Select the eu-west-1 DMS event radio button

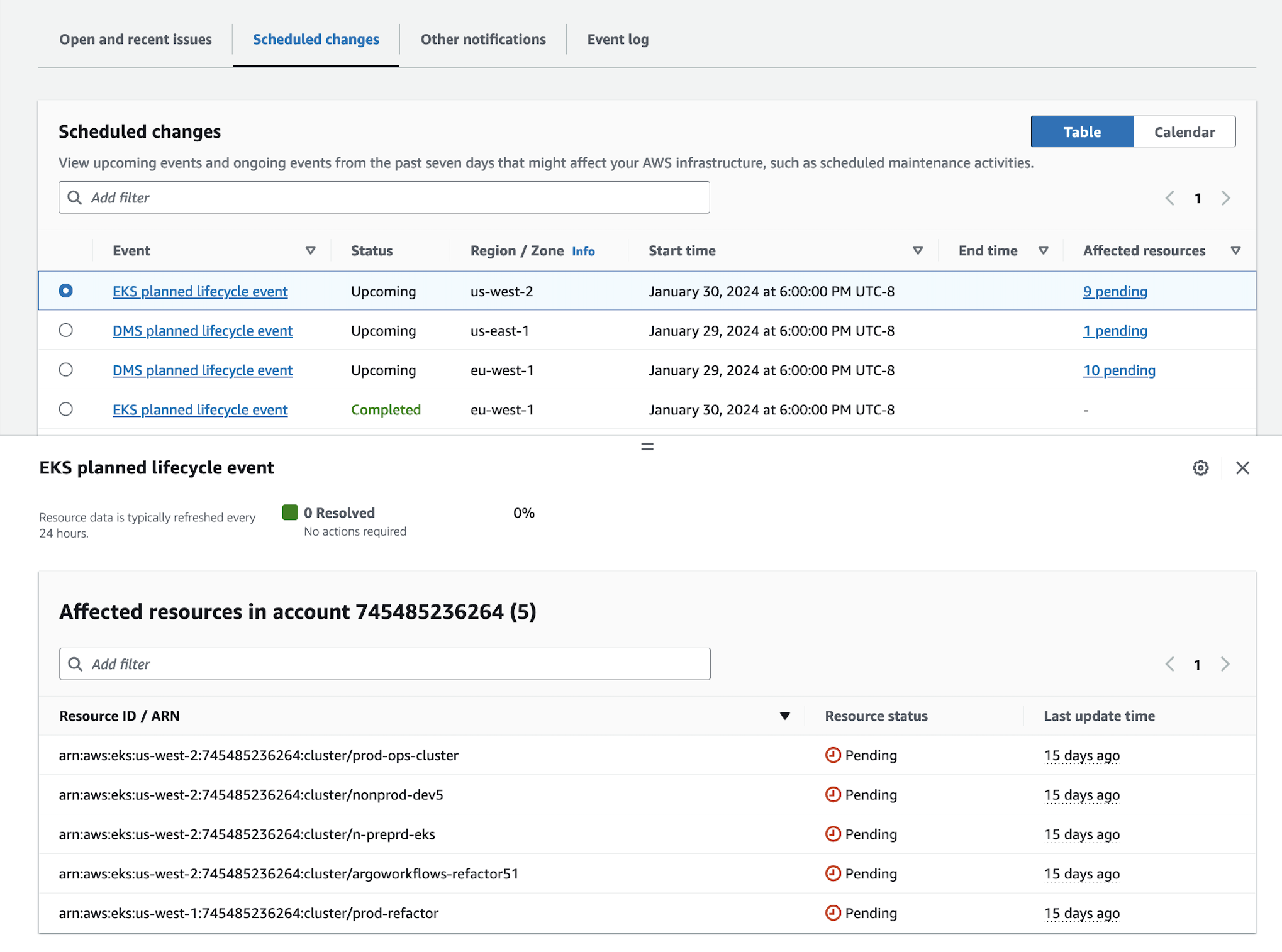[x=65, y=370]
